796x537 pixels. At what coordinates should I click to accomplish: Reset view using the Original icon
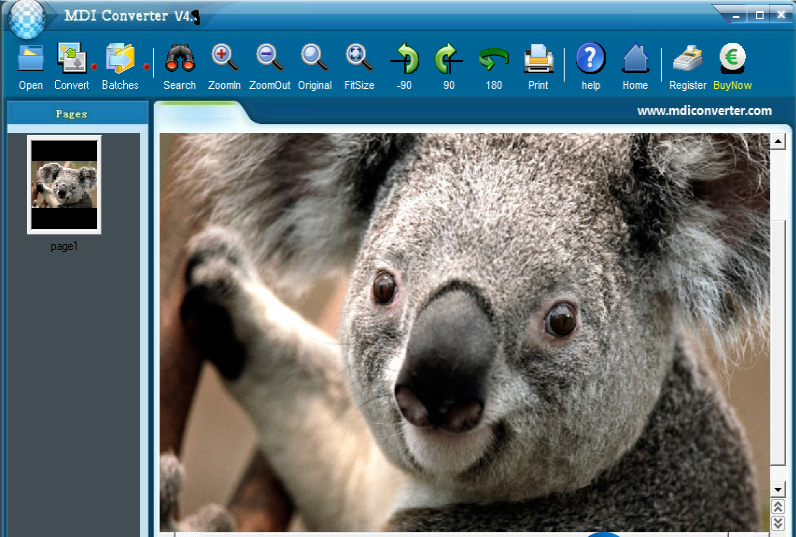click(314, 60)
